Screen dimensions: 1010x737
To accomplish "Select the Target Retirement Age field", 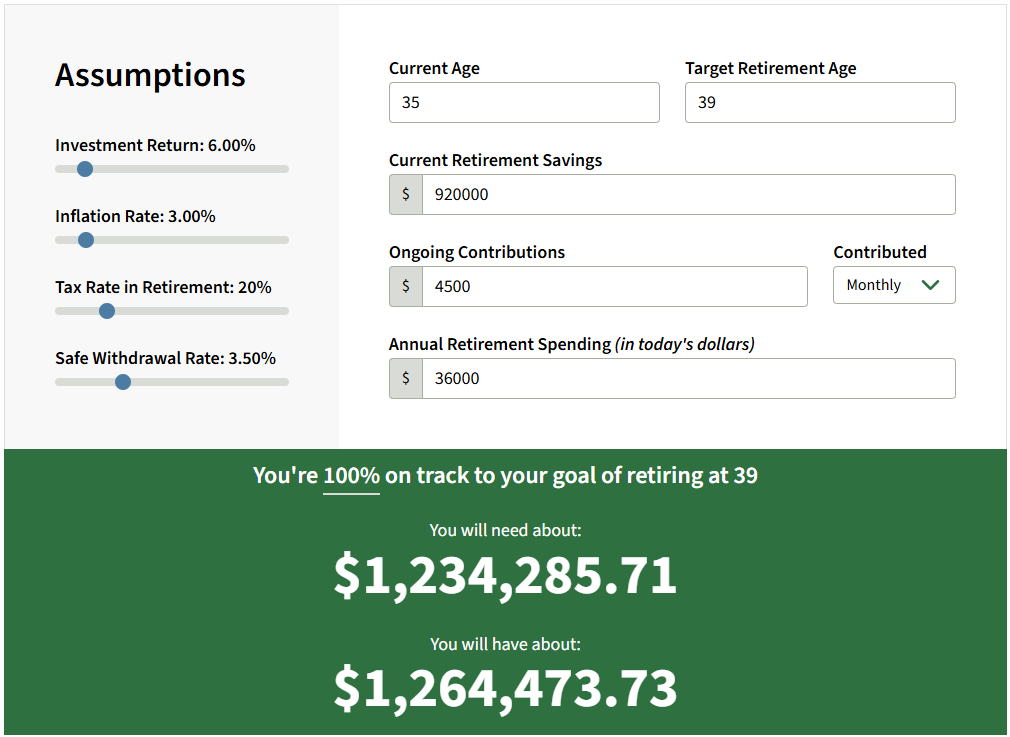I will tap(820, 103).
